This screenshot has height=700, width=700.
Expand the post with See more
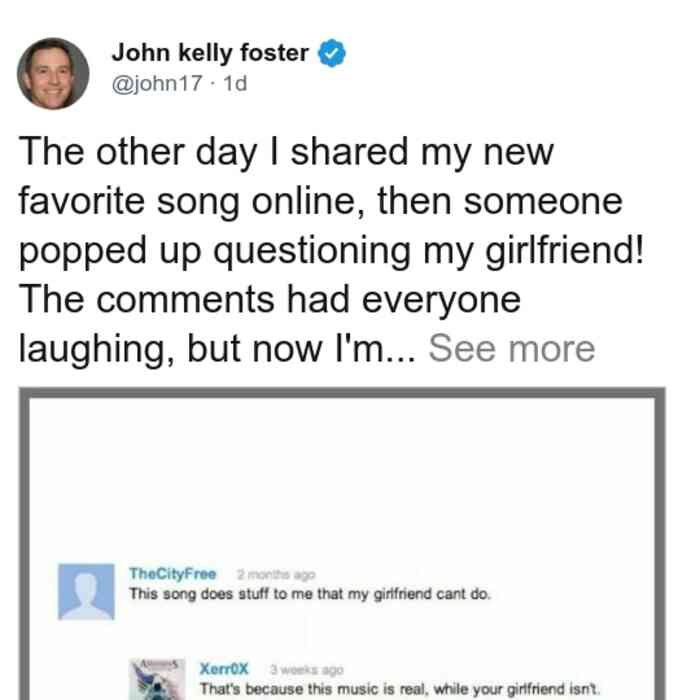click(x=512, y=349)
